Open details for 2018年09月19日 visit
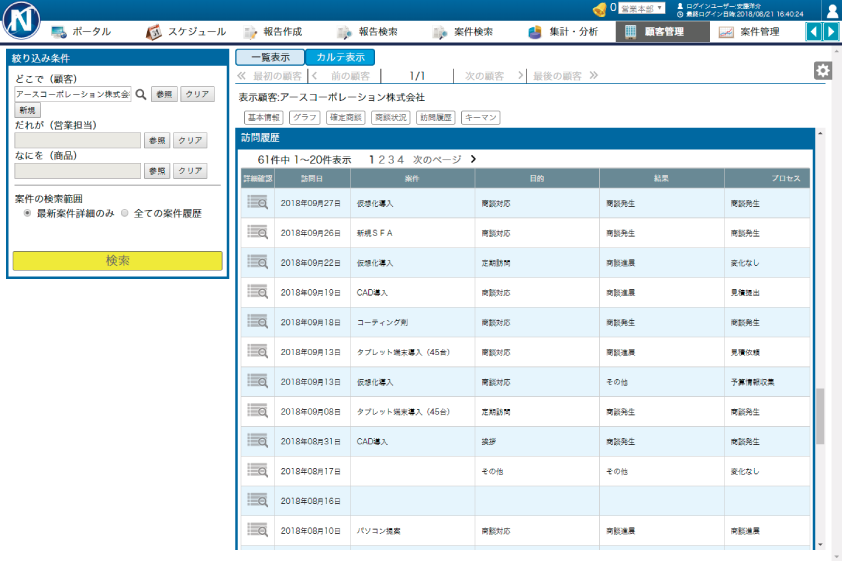Viewport: 842px width, 561px height. pos(257,292)
